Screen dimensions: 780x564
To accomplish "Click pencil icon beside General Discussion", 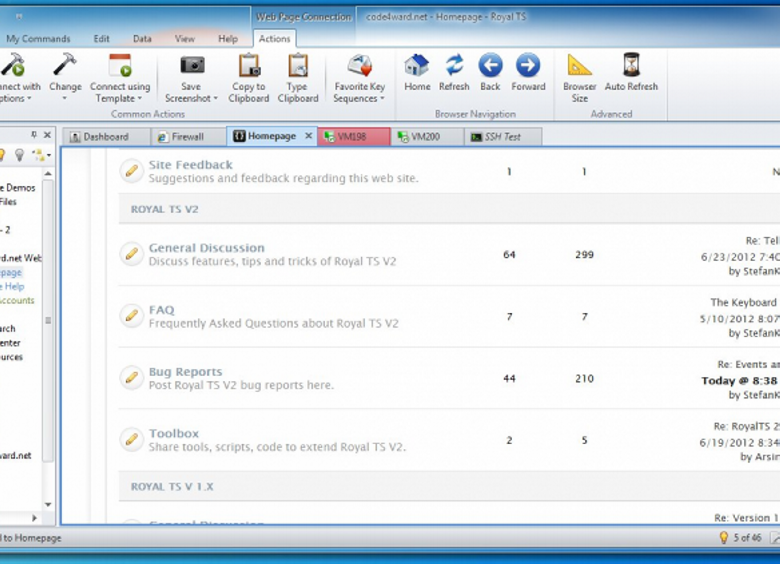I will [x=132, y=254].
